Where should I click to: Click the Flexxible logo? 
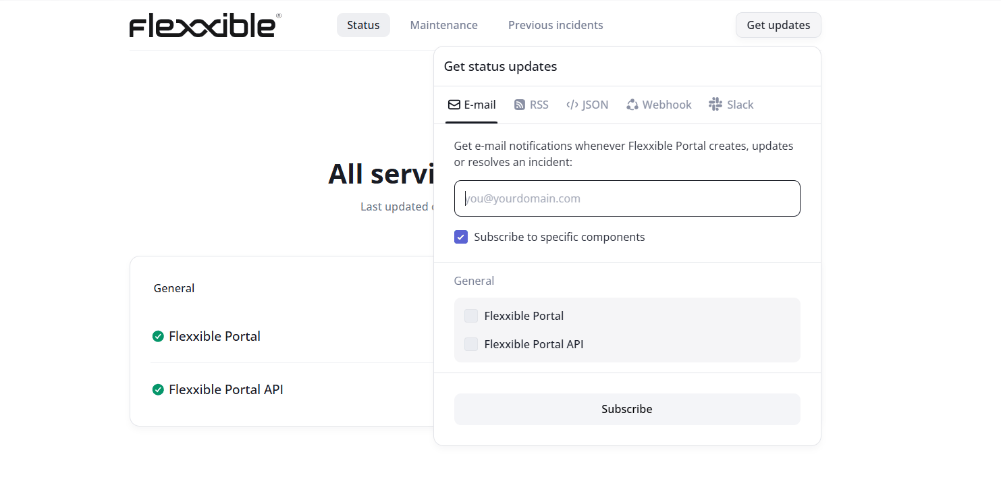(x=205, y=25)
